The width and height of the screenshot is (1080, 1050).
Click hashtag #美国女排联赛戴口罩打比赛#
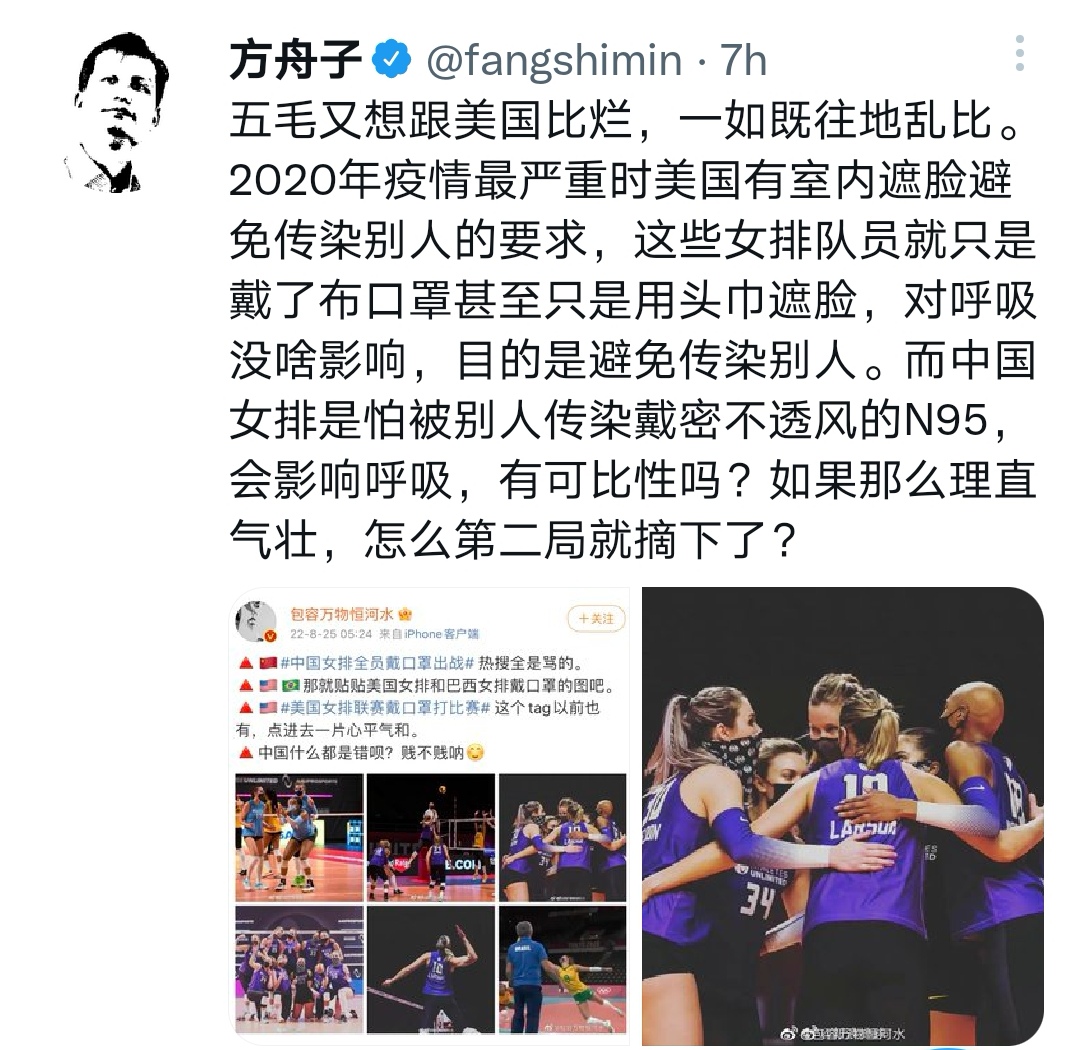385,708
